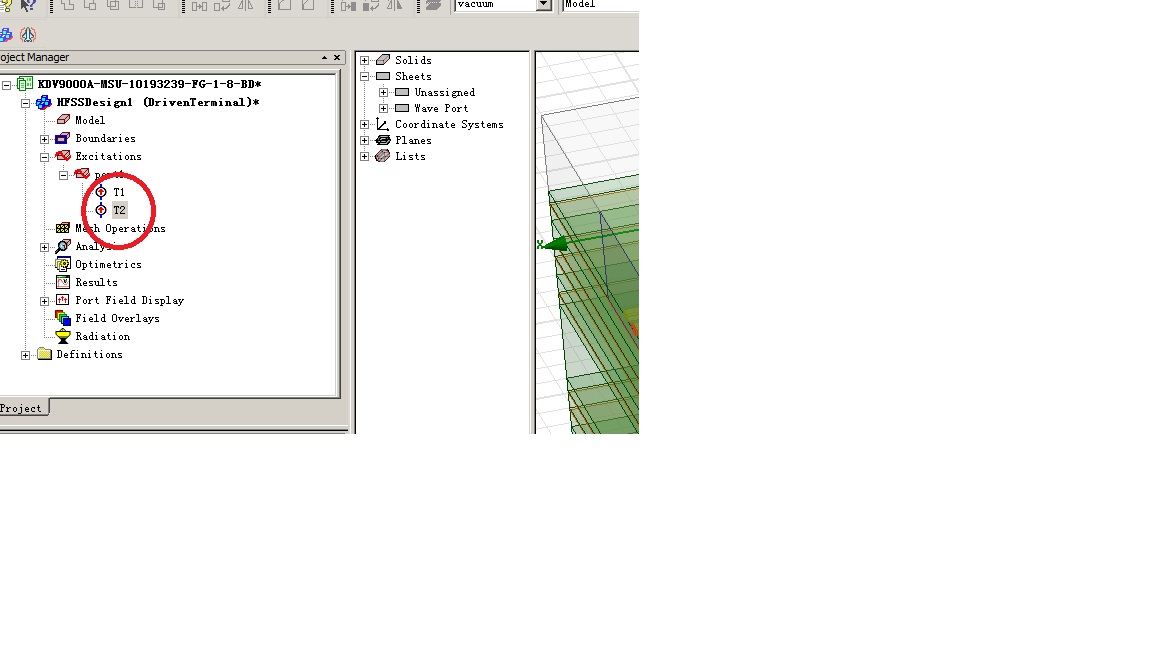
Task: Expand the Coordinate Systems node
Action: pyautogui.click(x=364, y=125)
